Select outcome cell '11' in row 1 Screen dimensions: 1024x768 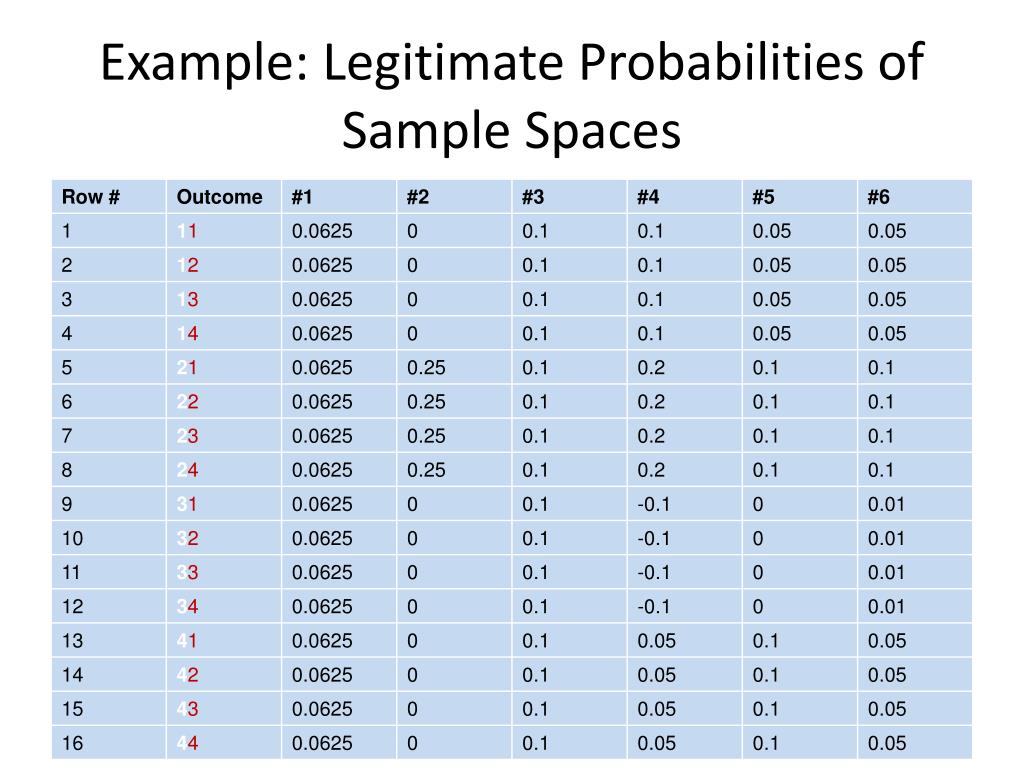pos(187,232)
